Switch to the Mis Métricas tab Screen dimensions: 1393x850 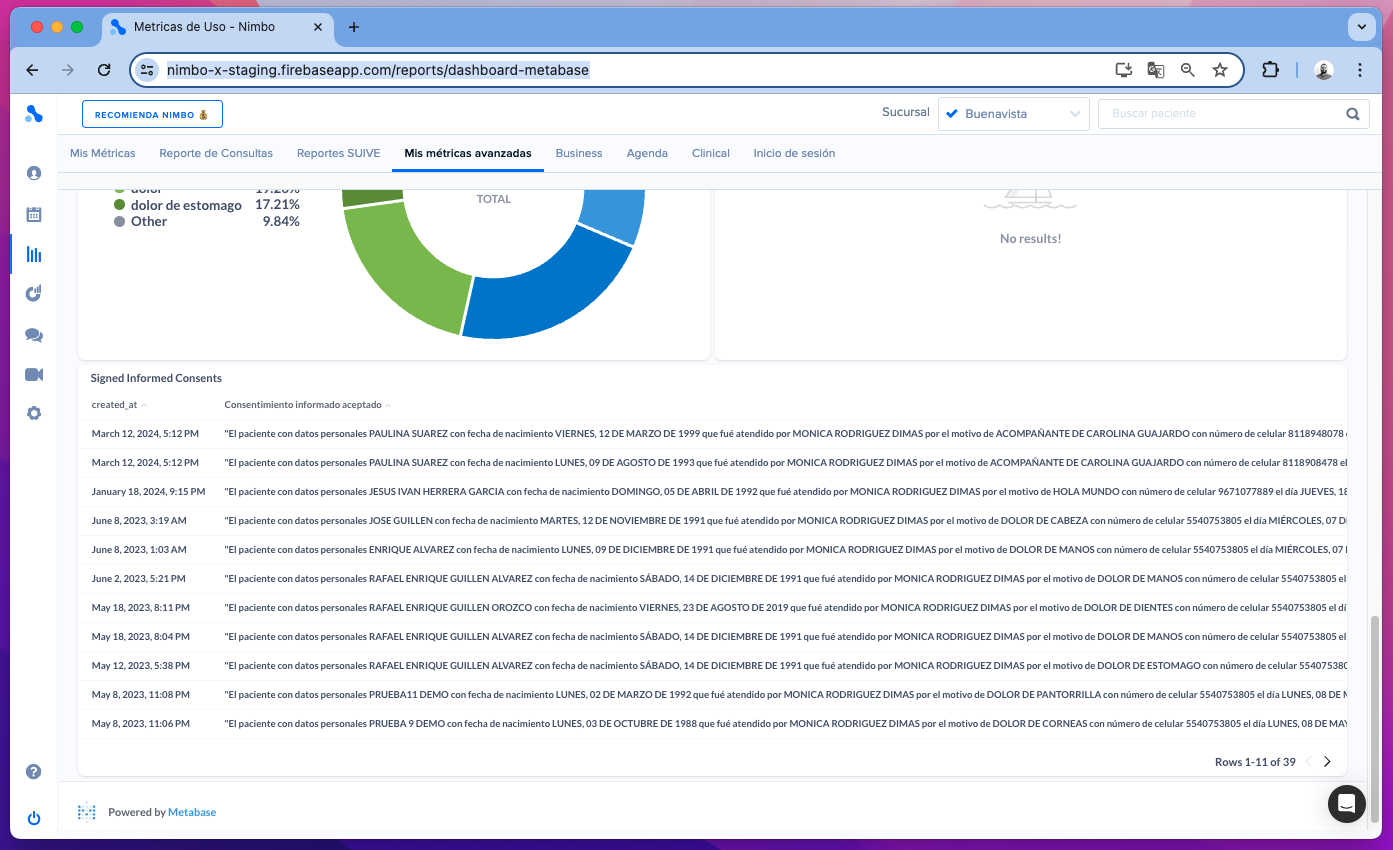(x=103, y=153)
